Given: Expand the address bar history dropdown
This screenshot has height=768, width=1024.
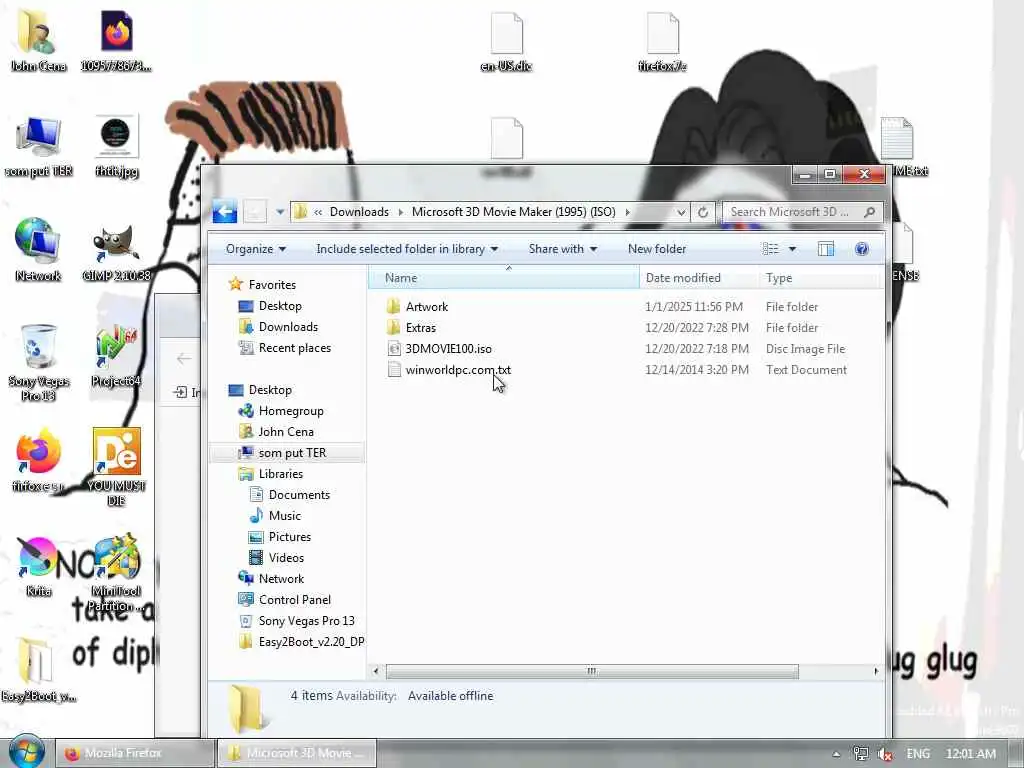Looking at the screenshot, I should tap(681, 212).
